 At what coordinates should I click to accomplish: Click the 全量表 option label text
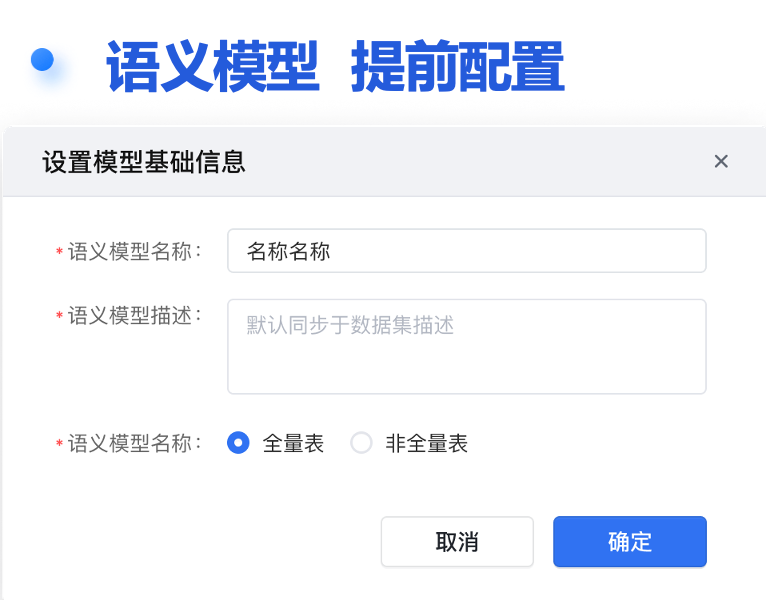pos(293,443)
